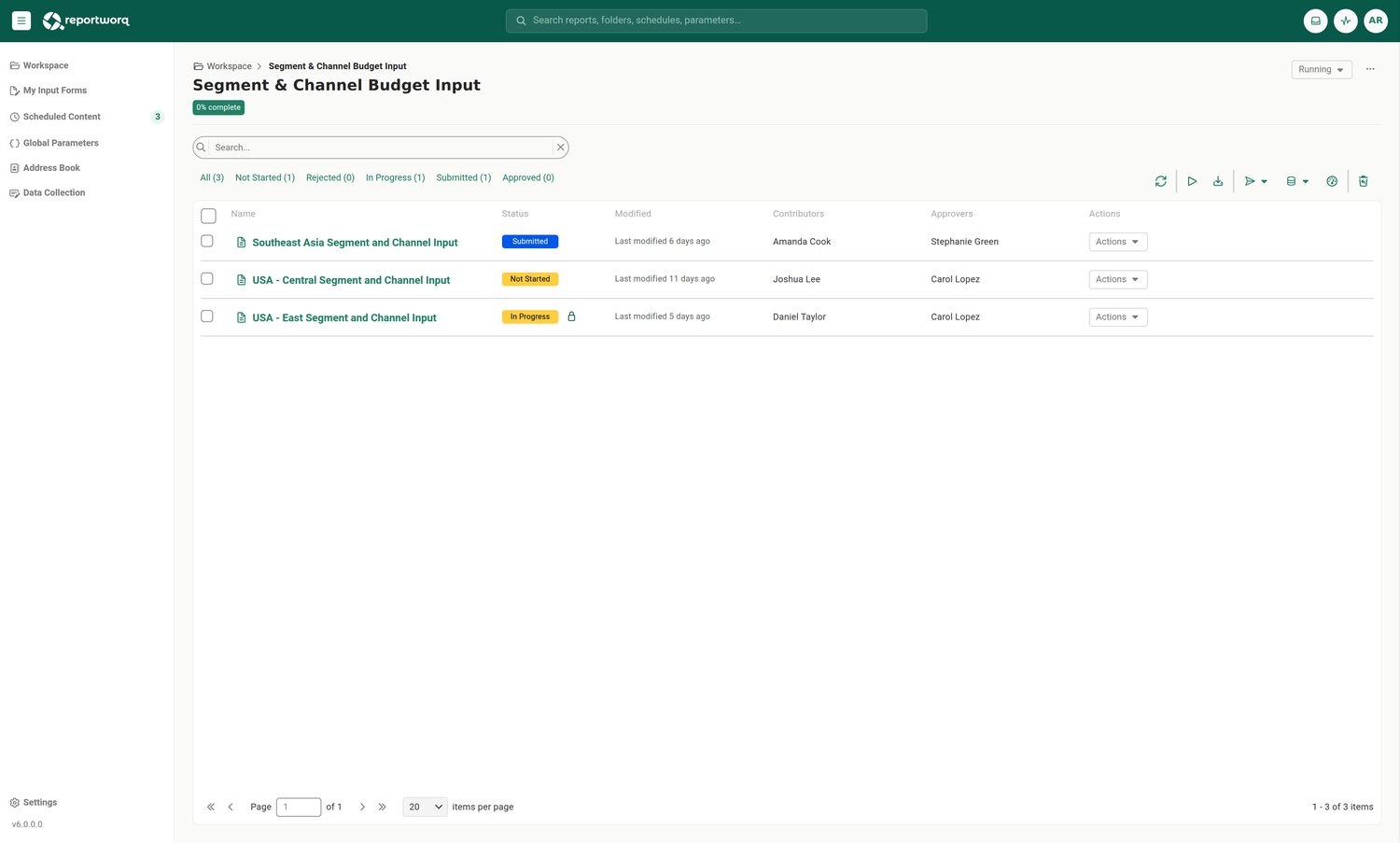Open the activity pulse icon in header
This screenshot has width=1400, height=843.
[x=1345, y=21]
